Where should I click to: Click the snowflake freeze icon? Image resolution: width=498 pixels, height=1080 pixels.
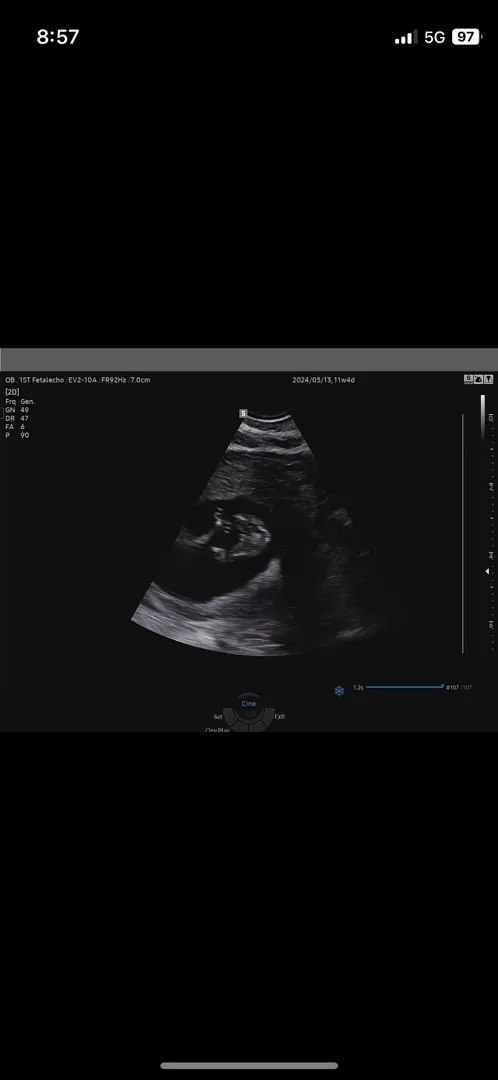[339, 690]
